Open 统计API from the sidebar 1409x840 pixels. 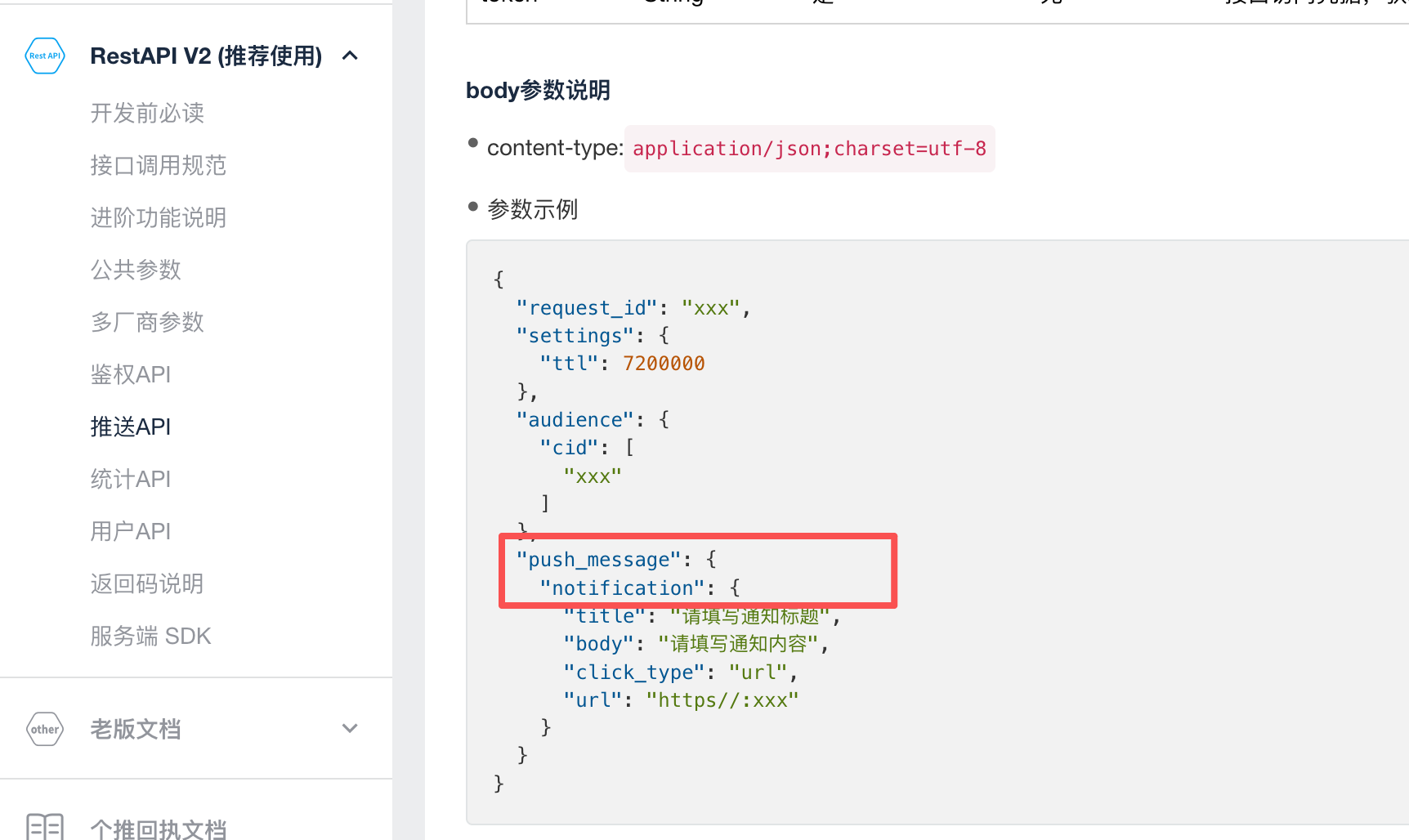coord(131,479)
